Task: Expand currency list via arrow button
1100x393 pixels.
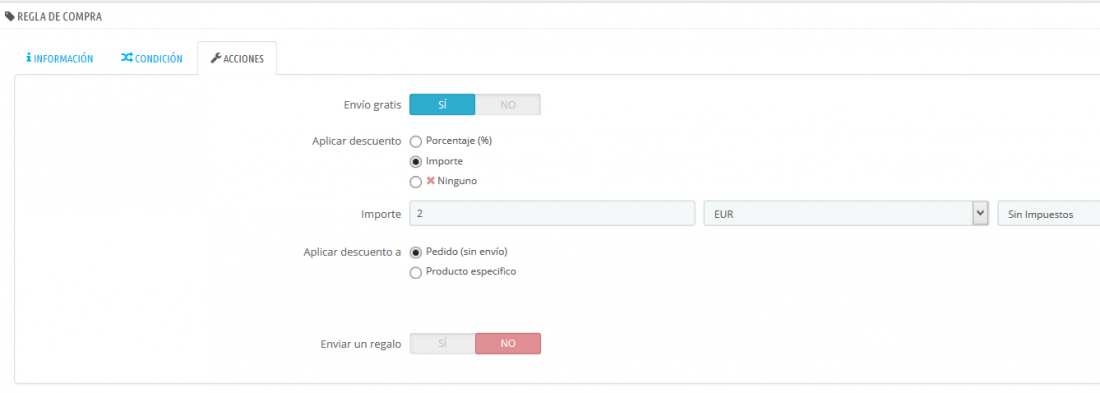Action: (x=980, y=213)
